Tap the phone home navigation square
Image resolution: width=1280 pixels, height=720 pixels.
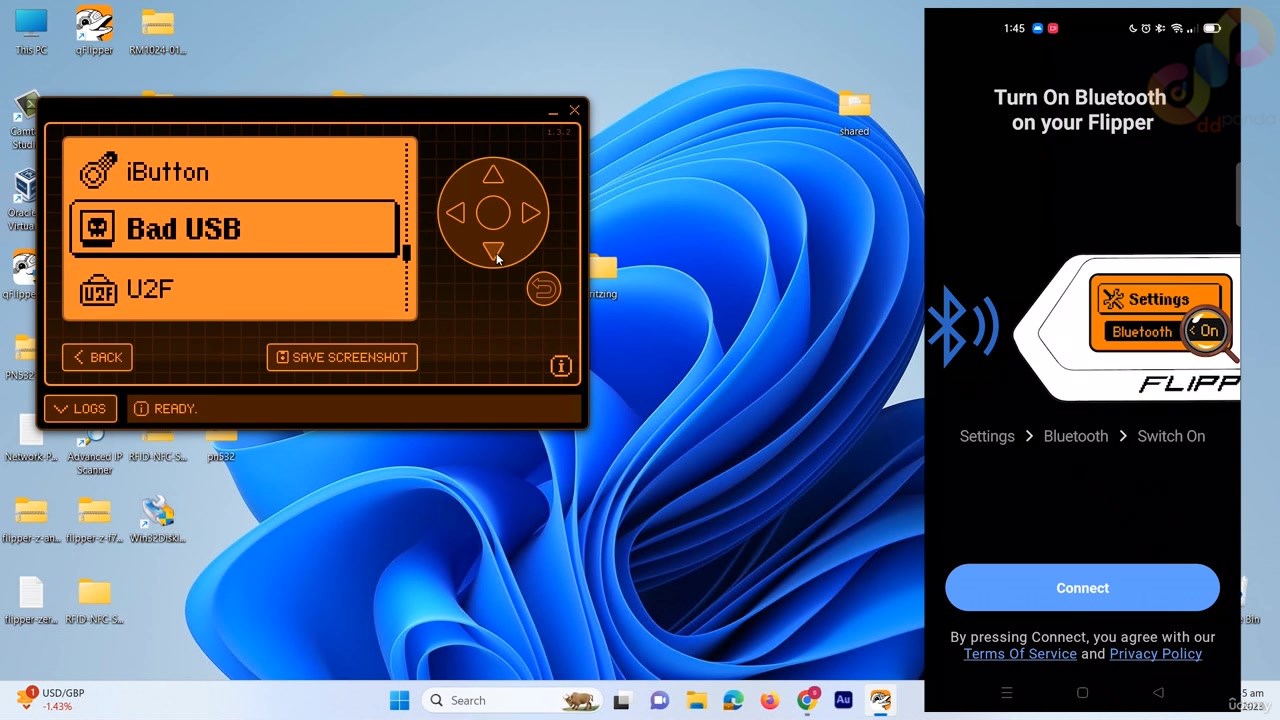point(1082,693)
